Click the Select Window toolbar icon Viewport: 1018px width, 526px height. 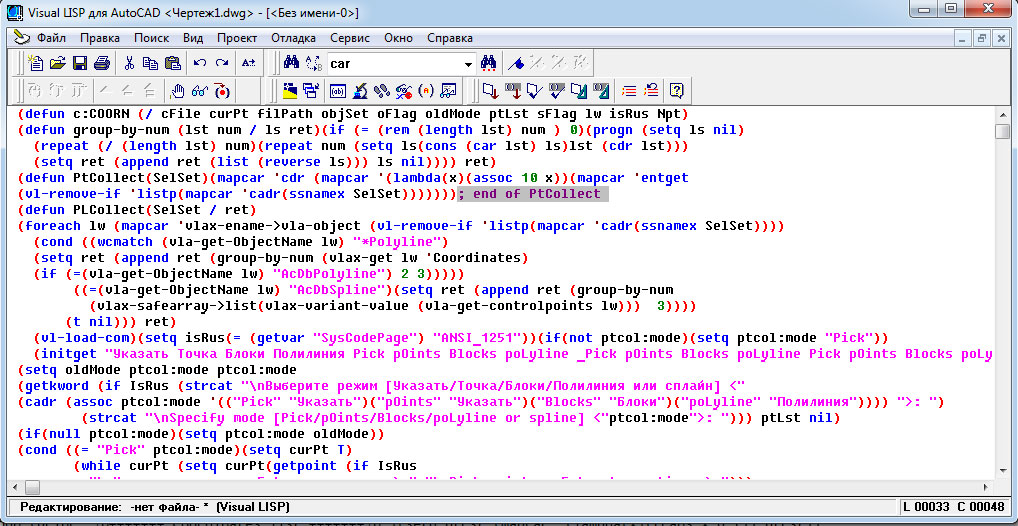[311, 90]
